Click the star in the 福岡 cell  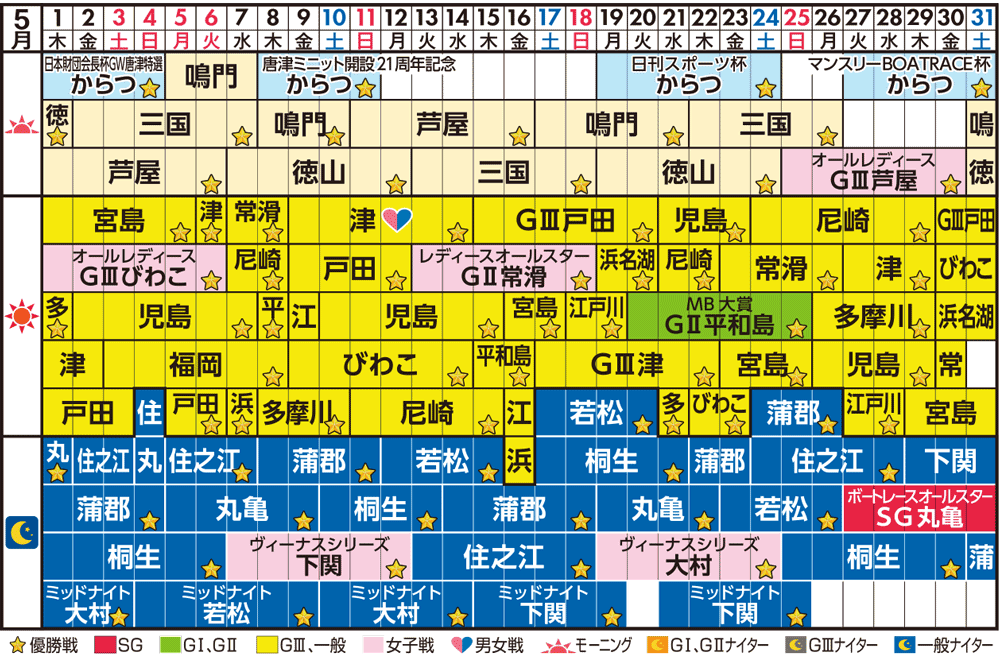point(273,376)
